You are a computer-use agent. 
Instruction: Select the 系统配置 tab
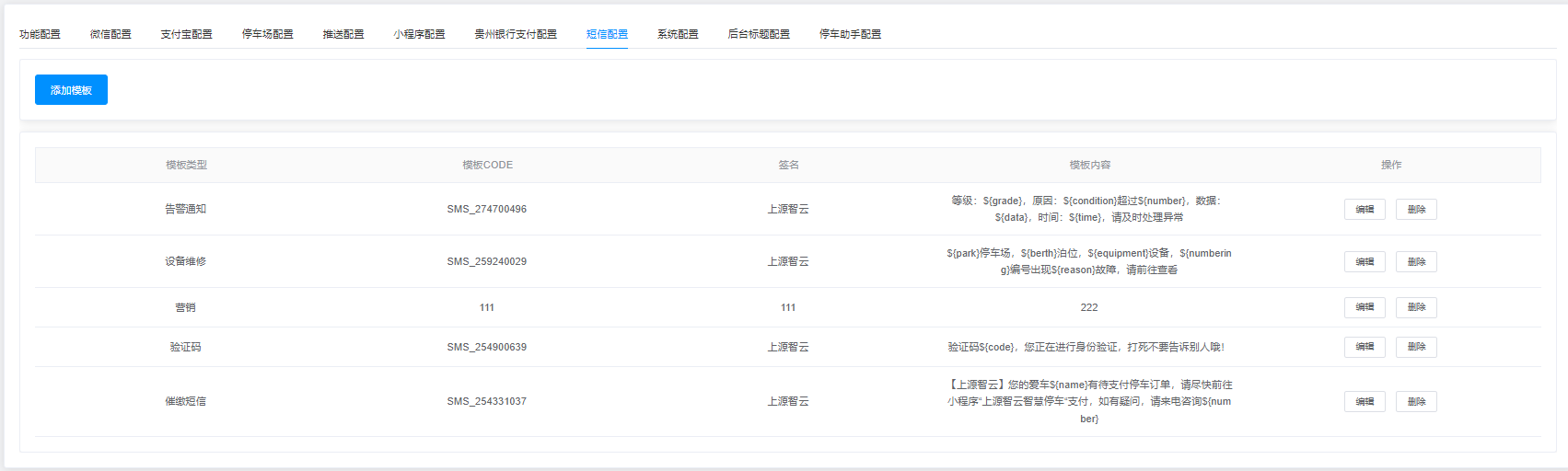[x=678, y=34]
